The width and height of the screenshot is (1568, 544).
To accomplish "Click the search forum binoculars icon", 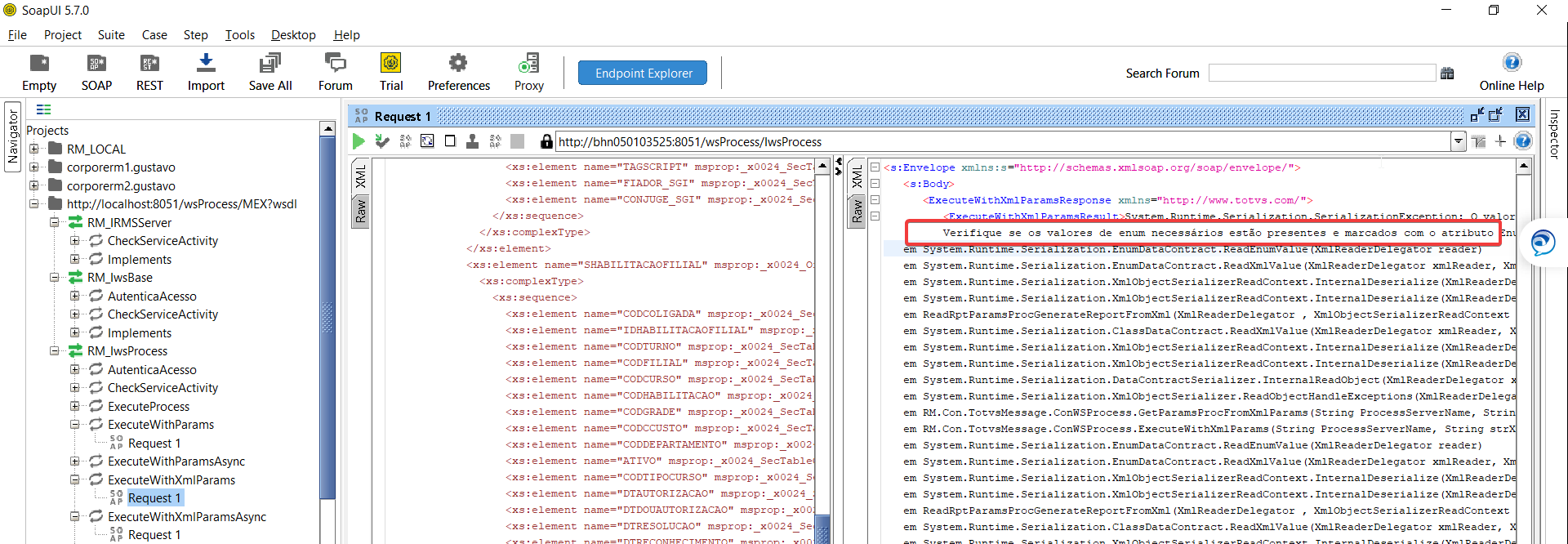I will coord(1447,74).
